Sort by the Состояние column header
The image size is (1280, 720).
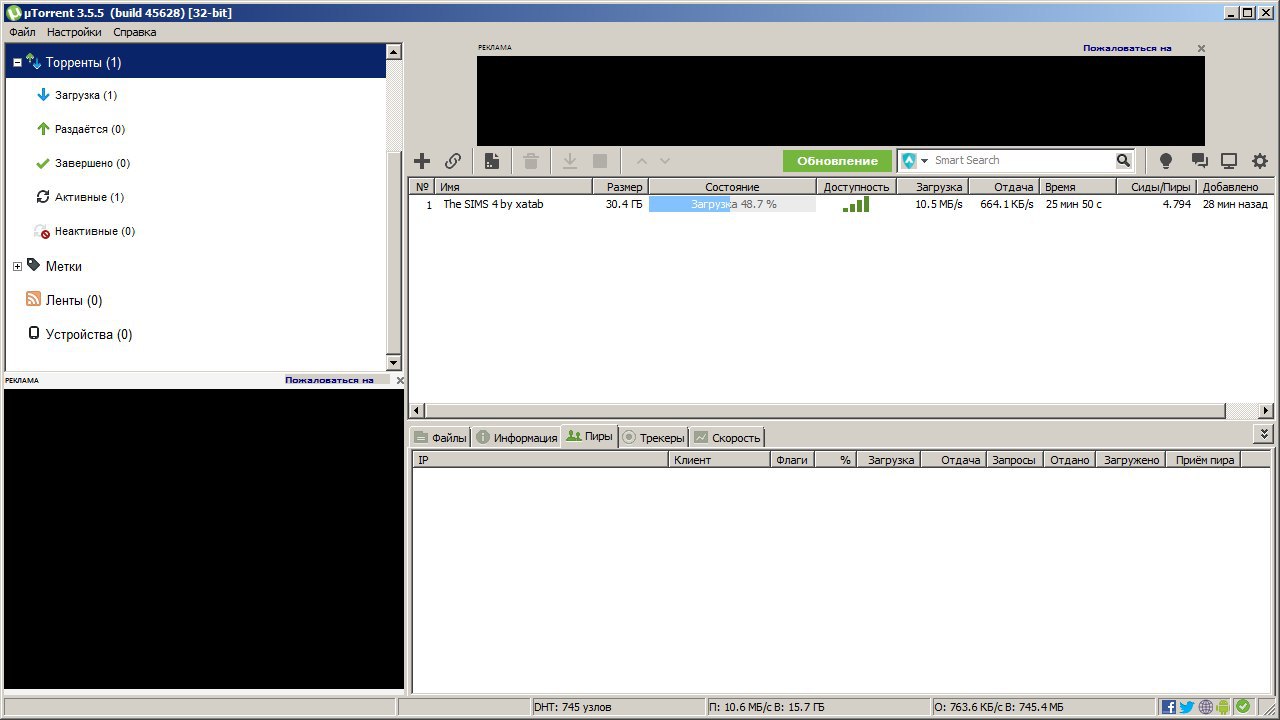click(732, 187)
